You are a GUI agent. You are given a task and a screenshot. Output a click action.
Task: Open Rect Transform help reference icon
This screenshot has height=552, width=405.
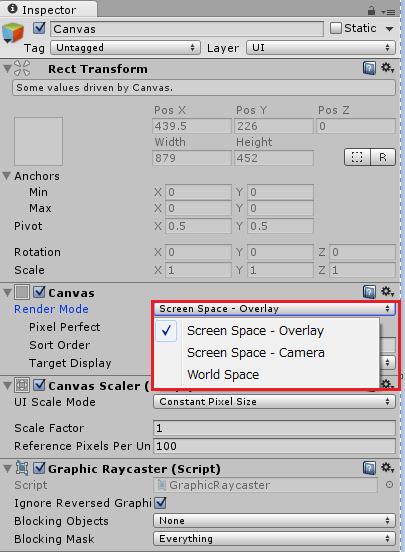click(369, 68)
